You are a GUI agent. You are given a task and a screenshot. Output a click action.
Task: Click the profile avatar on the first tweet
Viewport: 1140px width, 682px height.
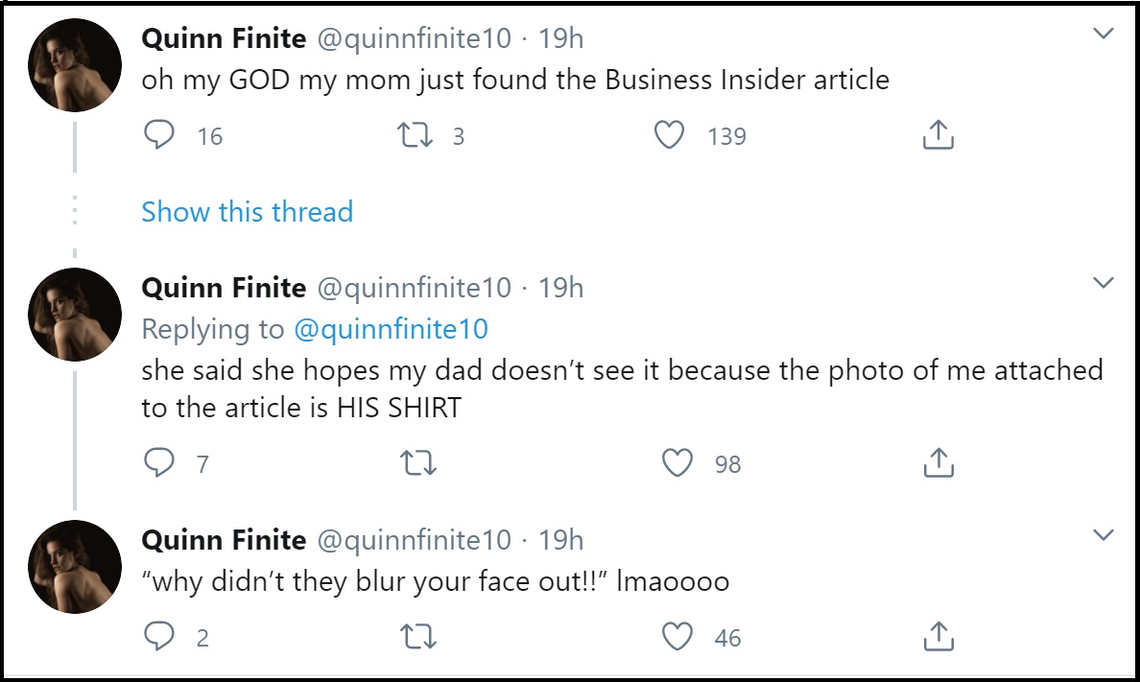pyautogui.click(x=75, y=64)
